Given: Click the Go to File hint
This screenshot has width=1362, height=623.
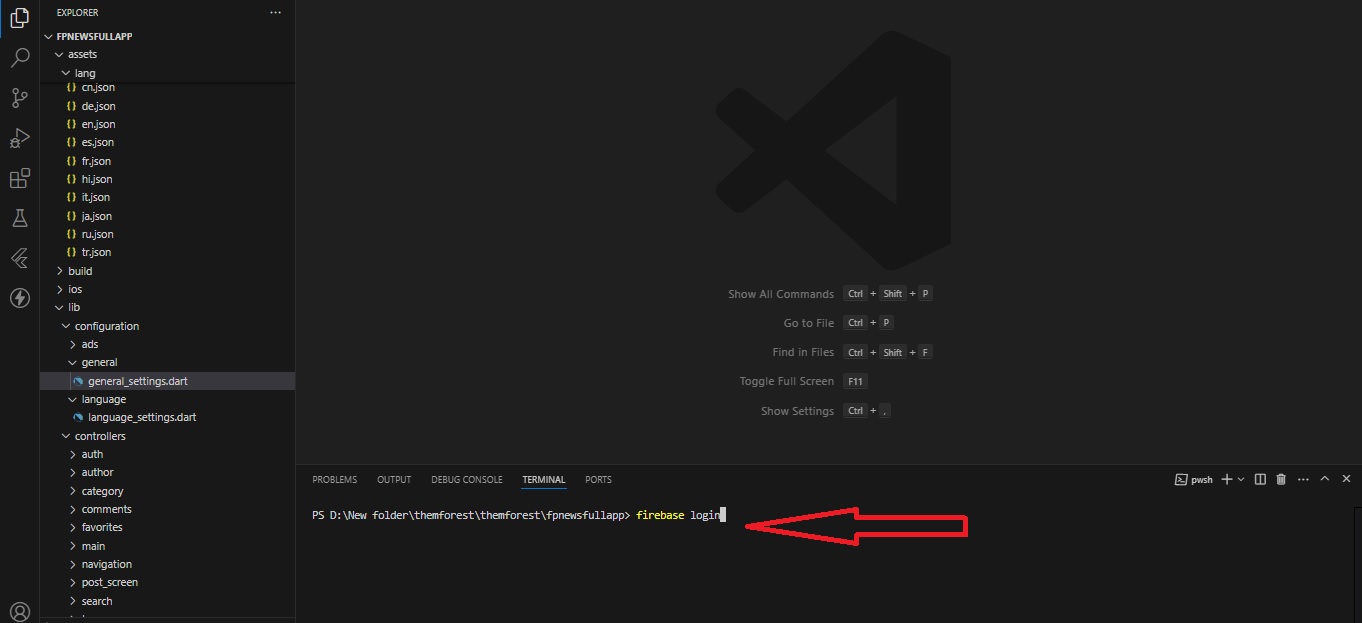Looking at the screenshot, I should point(809,323).
